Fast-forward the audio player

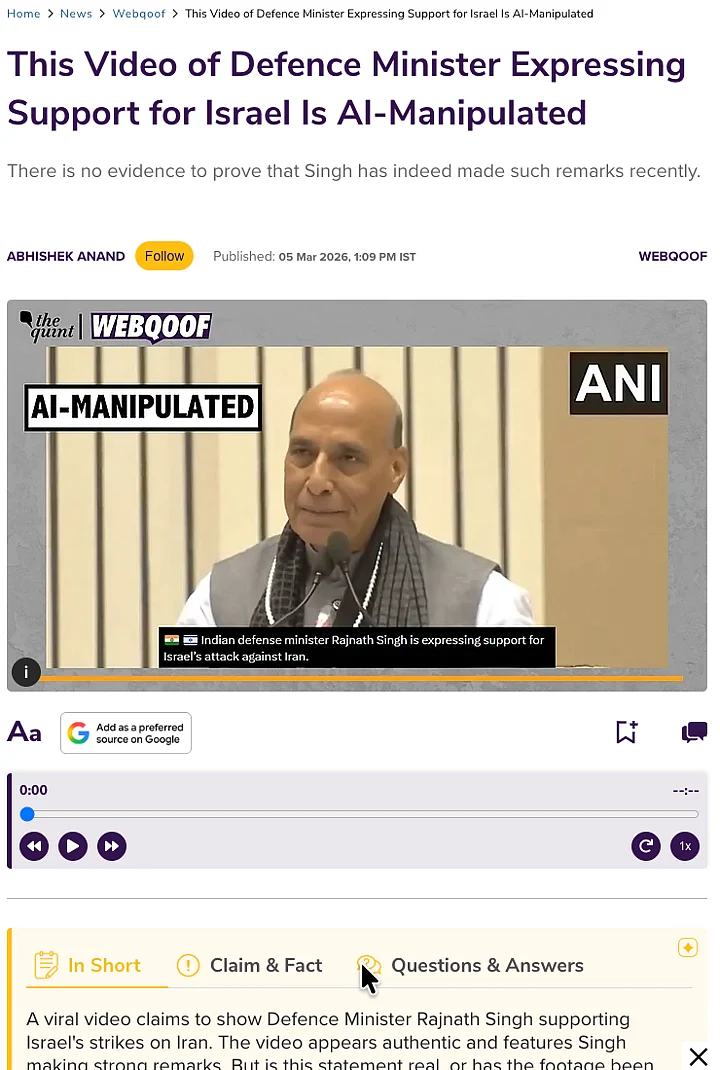(112, 847)
